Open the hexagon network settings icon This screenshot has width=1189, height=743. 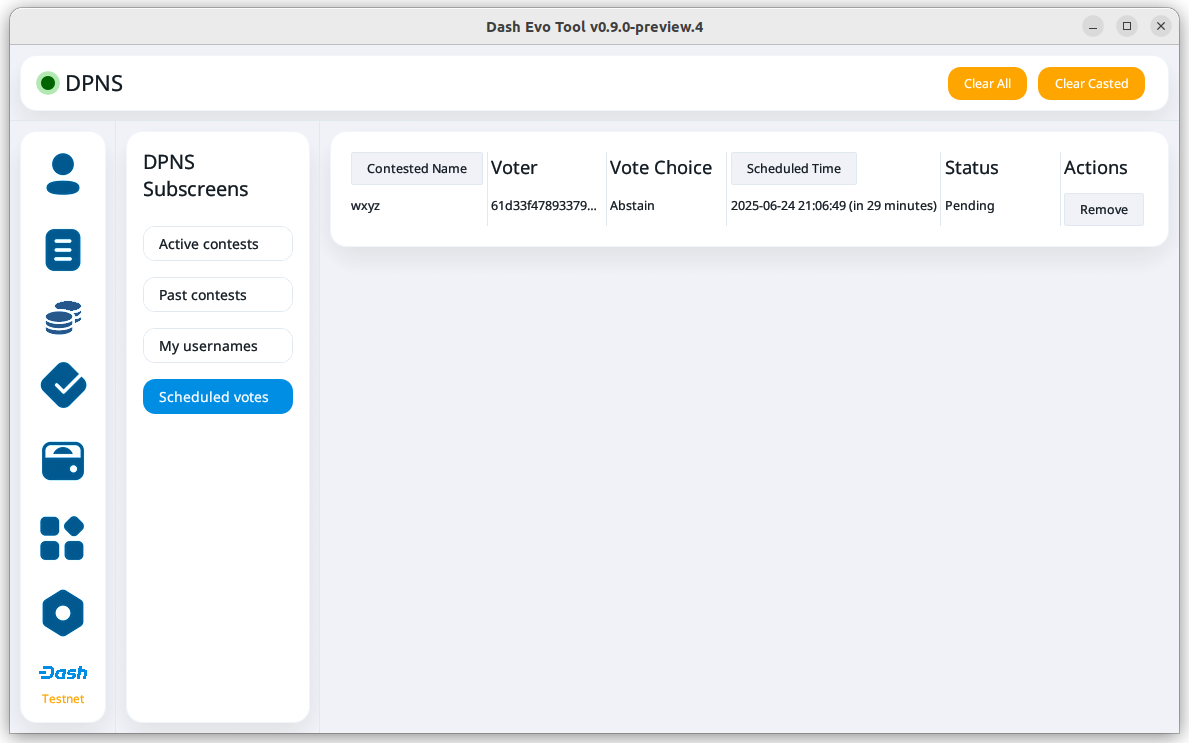tap(63, 613)
